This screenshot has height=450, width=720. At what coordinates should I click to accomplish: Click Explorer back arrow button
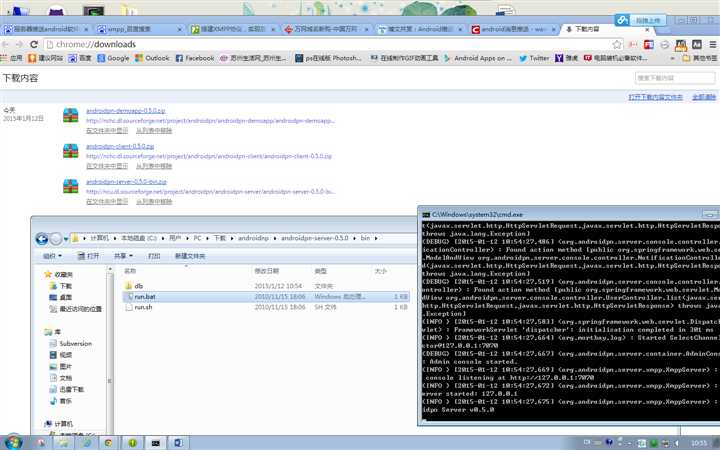click(42, 239)
